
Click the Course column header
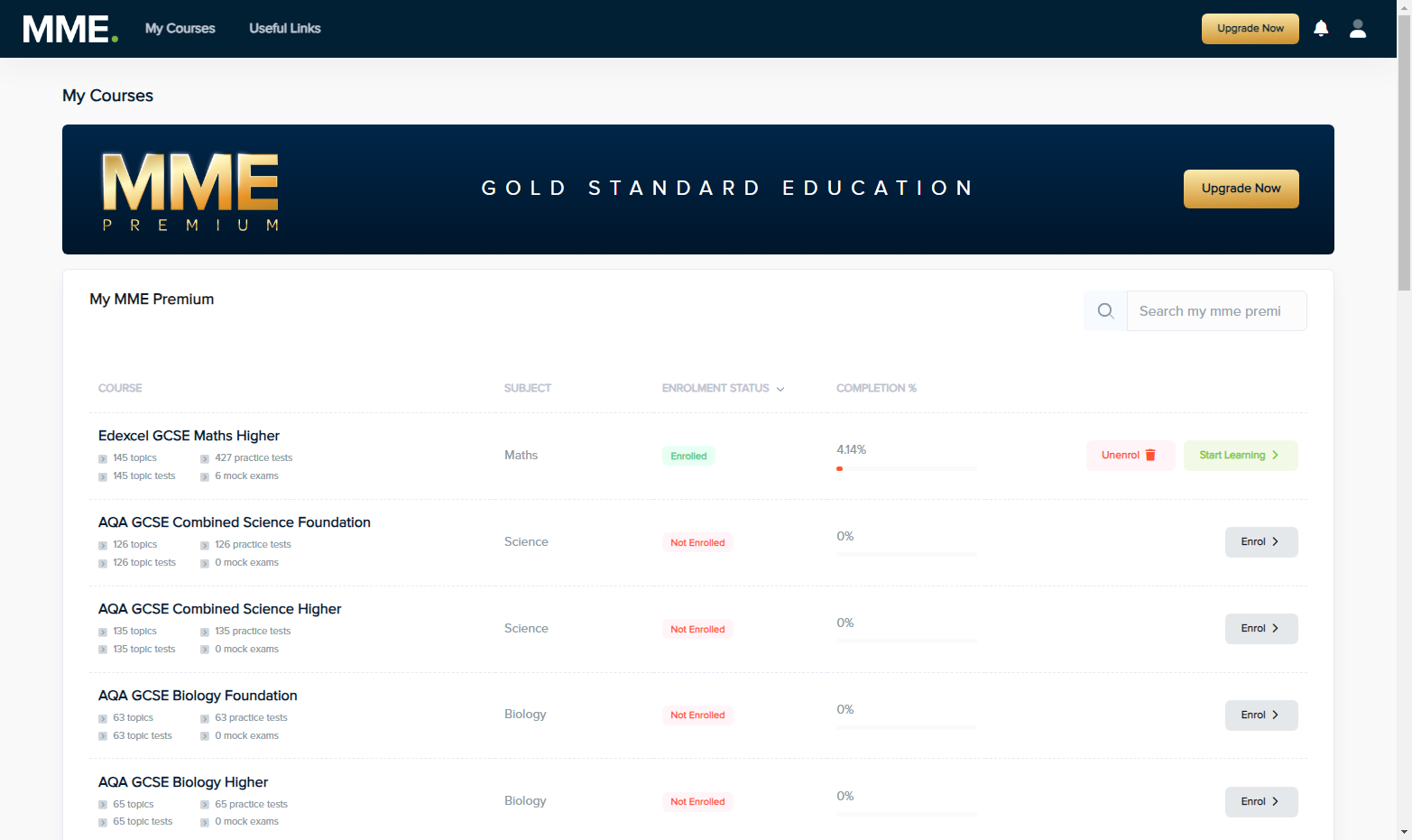[x=120, y=388]
